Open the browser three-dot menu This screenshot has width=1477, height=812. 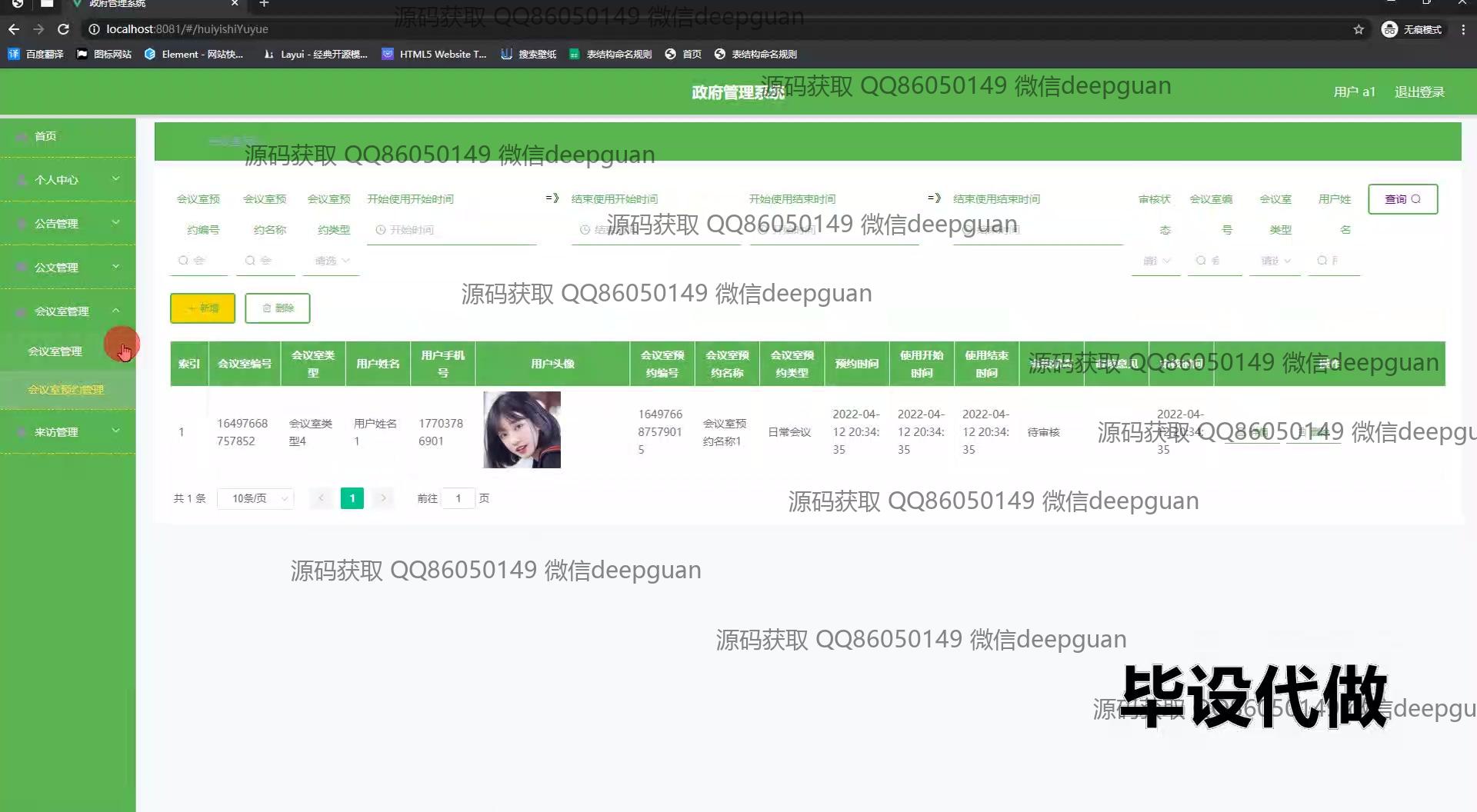1463,29
